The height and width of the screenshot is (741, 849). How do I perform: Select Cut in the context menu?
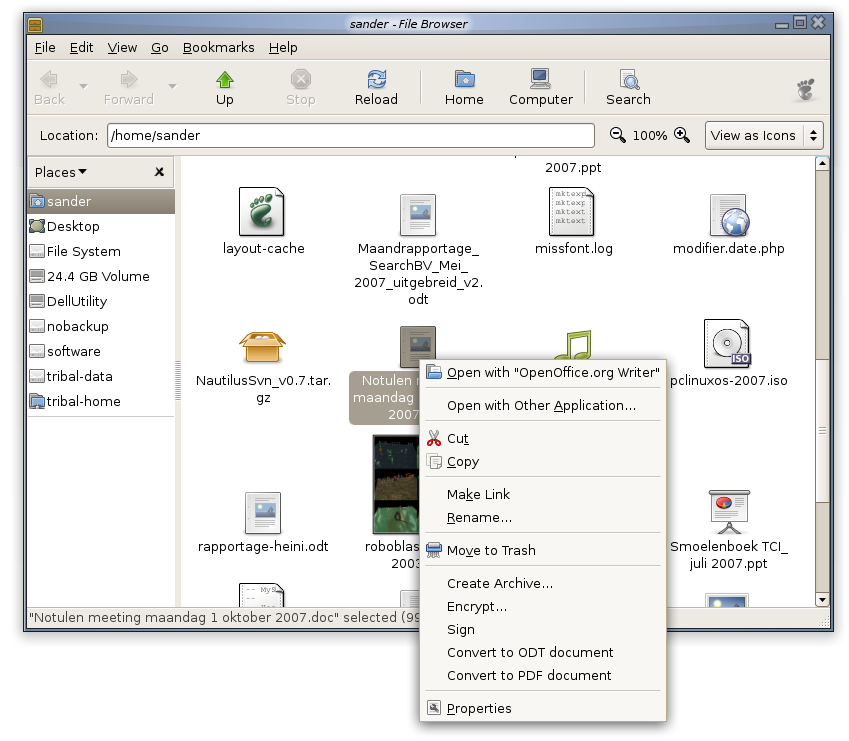coord(543,438)
